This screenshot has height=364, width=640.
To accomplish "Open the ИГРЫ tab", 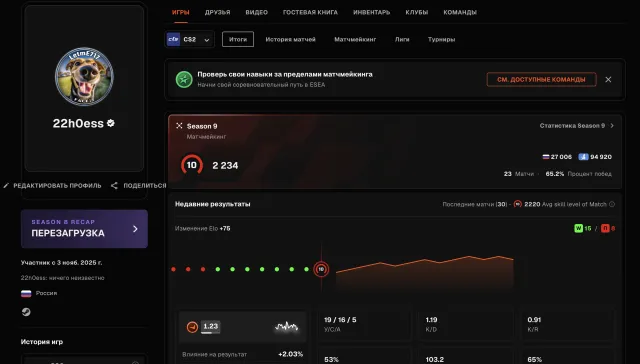I will pyautogui.click(x=180, y=12).
